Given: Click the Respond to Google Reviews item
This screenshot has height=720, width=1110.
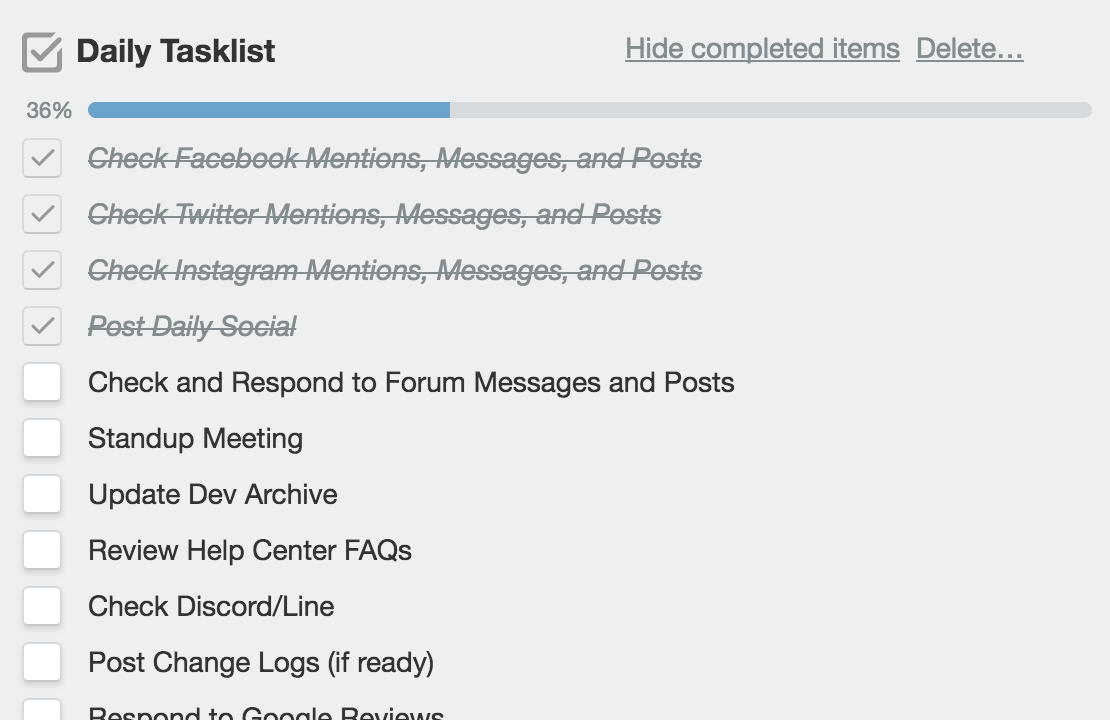Looking at the screenshot, I should click(266, 712).
